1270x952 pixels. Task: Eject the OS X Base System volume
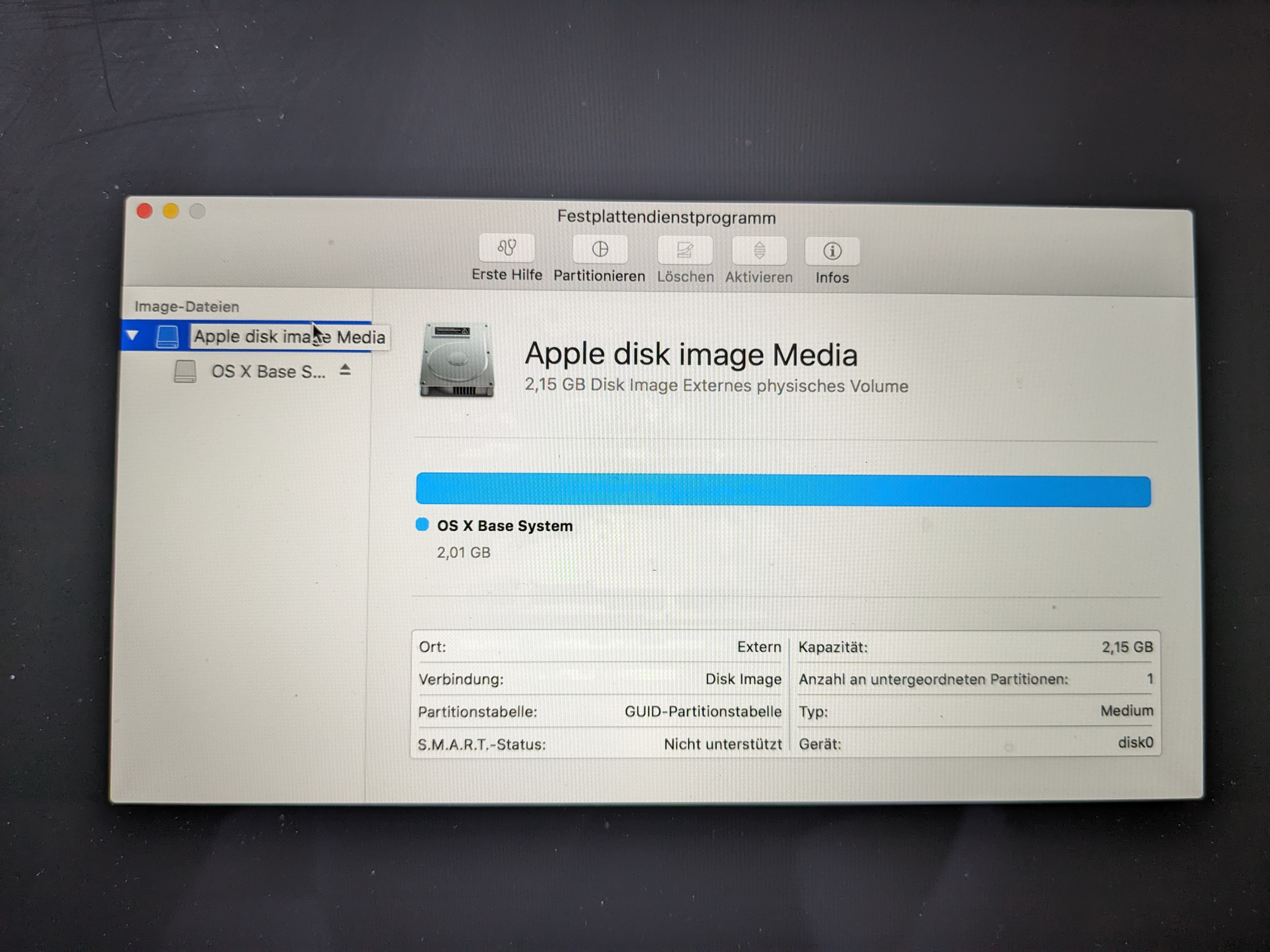[345, 370]
